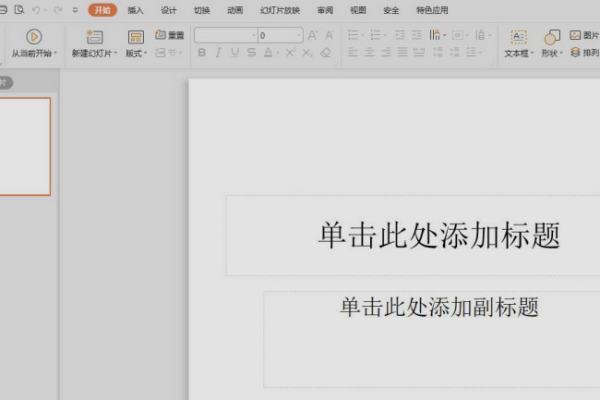Expand the 从当前开始 dropdown arrow

pos(55,53)
